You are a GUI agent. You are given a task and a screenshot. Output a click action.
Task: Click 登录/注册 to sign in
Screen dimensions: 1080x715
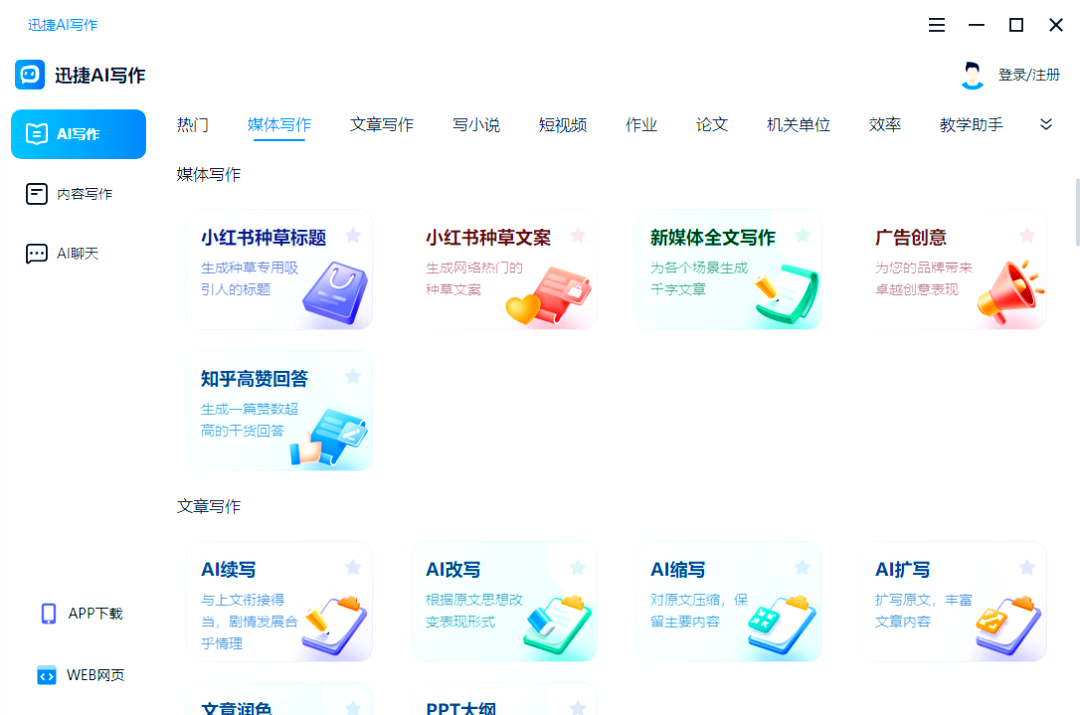coord(1028,74)
